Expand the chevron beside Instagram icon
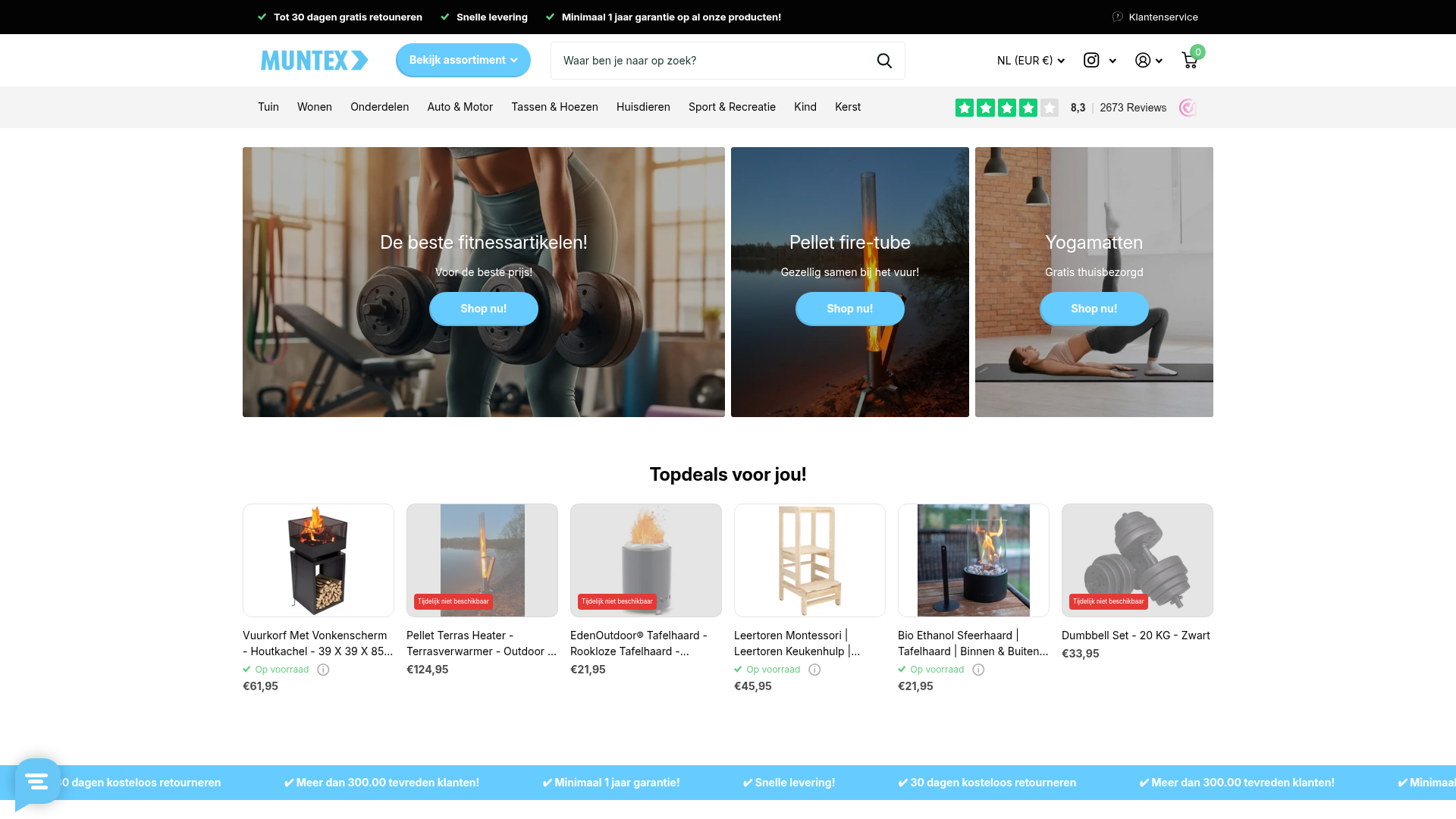Screen dimensions: 1456x819 (1112, 61)
